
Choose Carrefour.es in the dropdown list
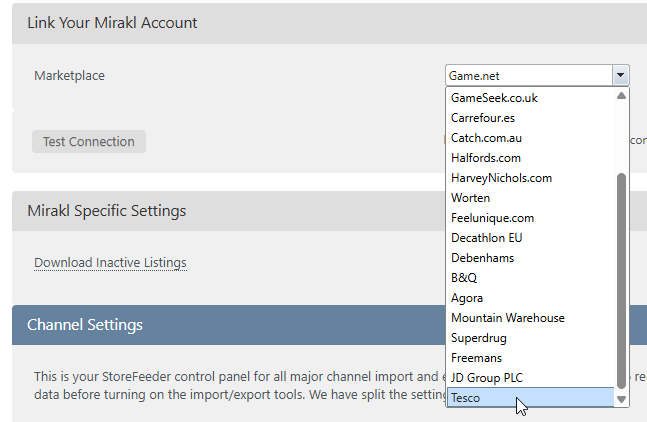click(530, 118)
